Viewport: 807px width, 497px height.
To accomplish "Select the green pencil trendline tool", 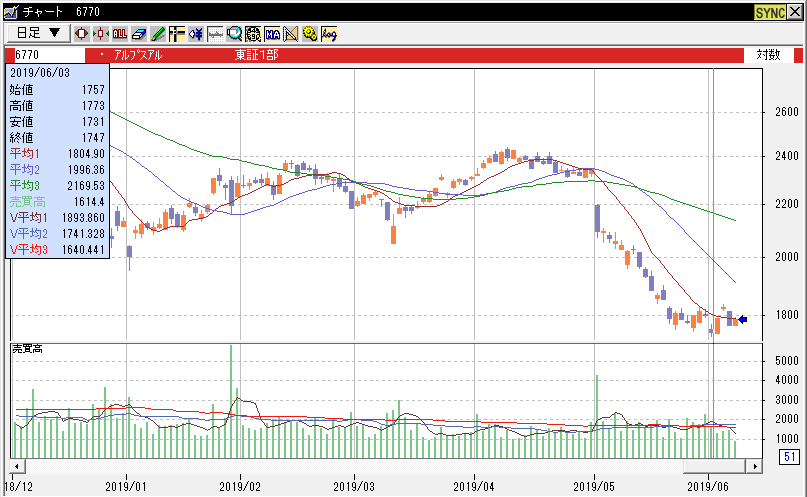I will coord(157,33).
